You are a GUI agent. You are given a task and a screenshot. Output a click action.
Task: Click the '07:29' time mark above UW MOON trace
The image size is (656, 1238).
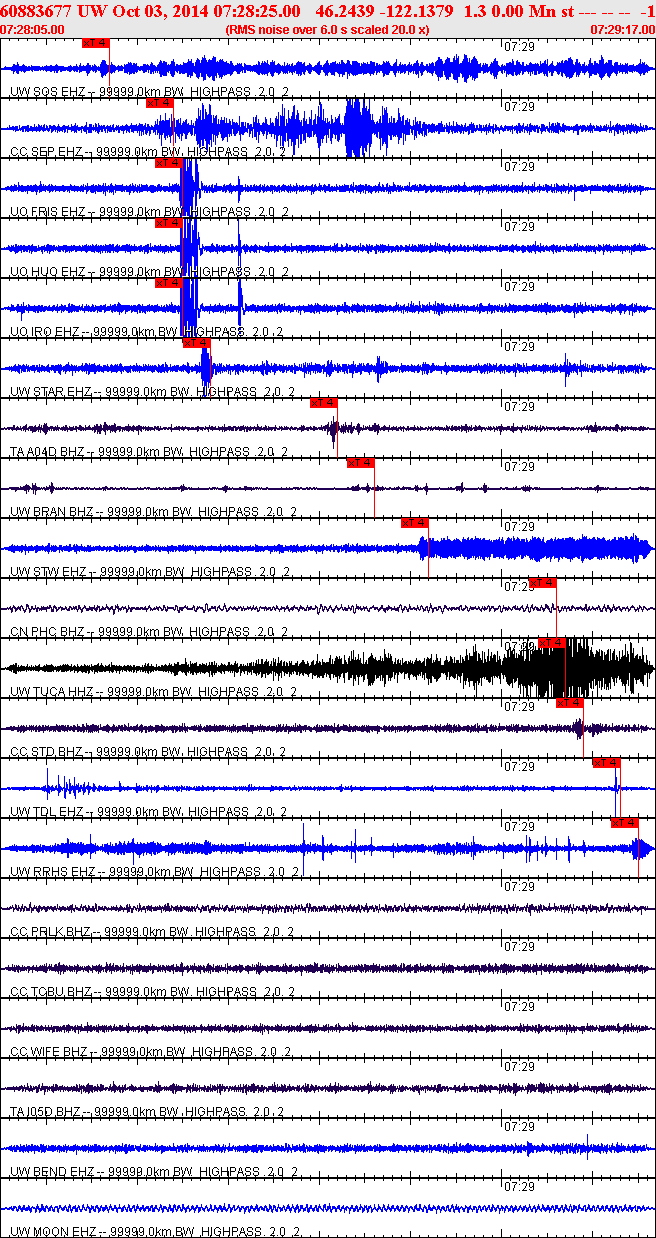click(x=519, y=1187)
